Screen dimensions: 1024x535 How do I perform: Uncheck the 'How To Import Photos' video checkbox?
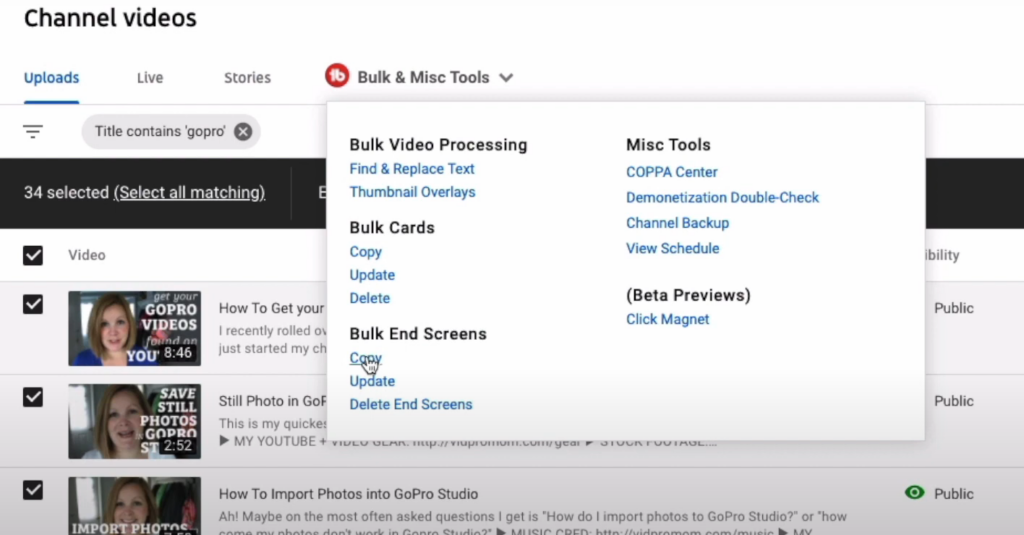pos(33,490)
